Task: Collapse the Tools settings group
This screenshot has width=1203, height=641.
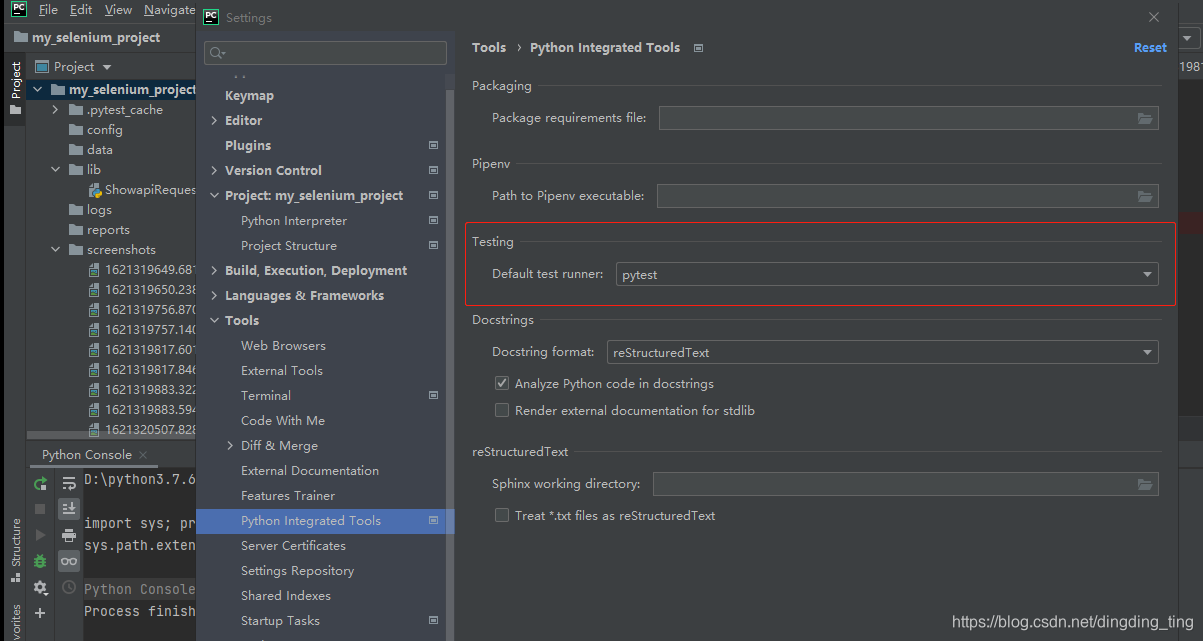Action: 214,320
